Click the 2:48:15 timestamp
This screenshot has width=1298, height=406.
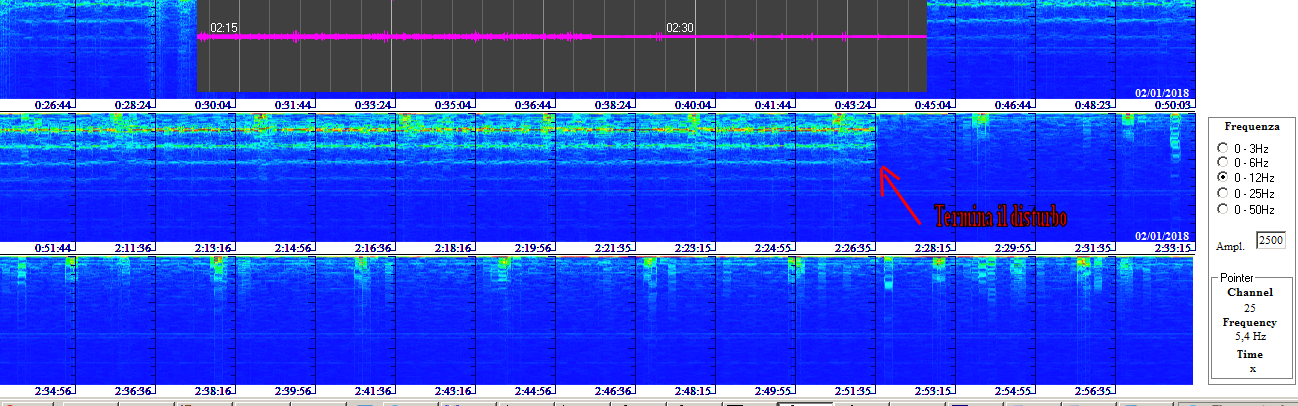693,390
